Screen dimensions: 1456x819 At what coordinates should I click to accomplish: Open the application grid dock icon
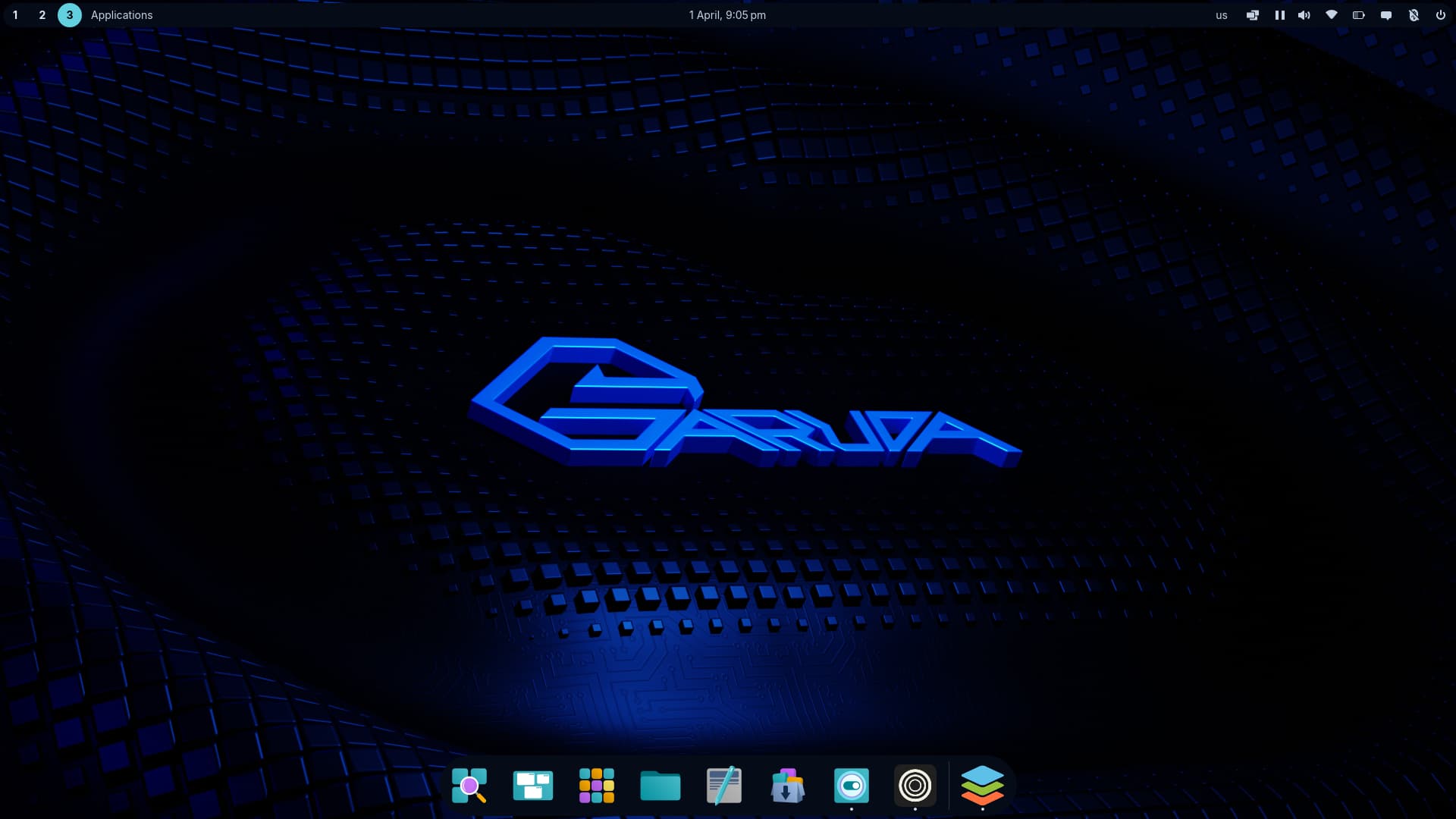pos(597,786)
